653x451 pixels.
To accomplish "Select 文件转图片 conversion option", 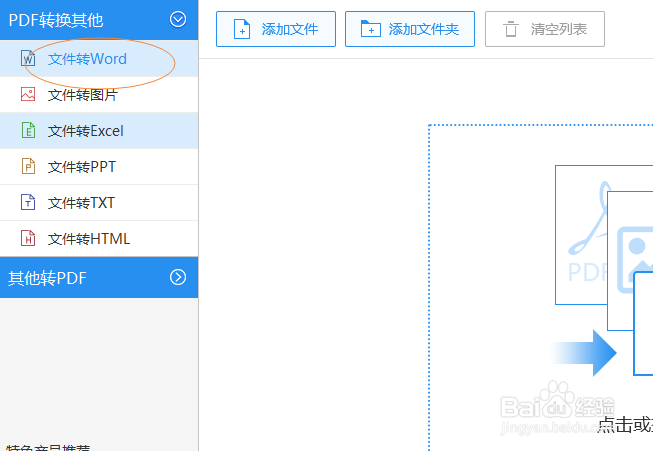I will pos(99,95).
